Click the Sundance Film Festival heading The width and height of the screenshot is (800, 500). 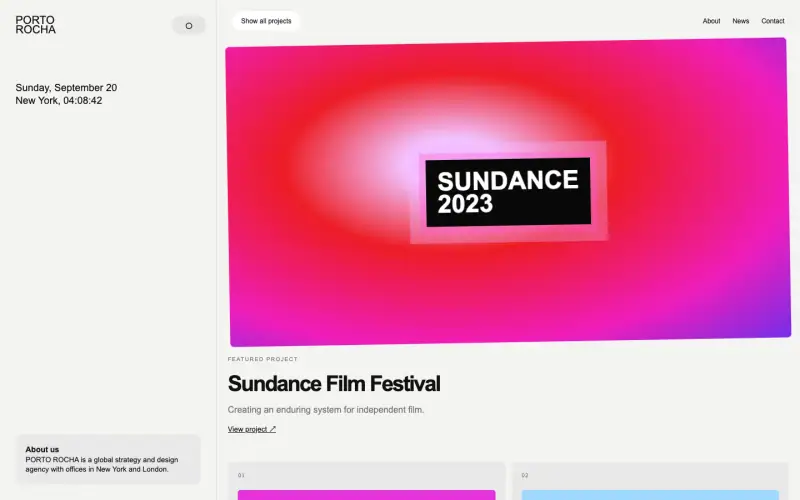[x=334, y=384]
